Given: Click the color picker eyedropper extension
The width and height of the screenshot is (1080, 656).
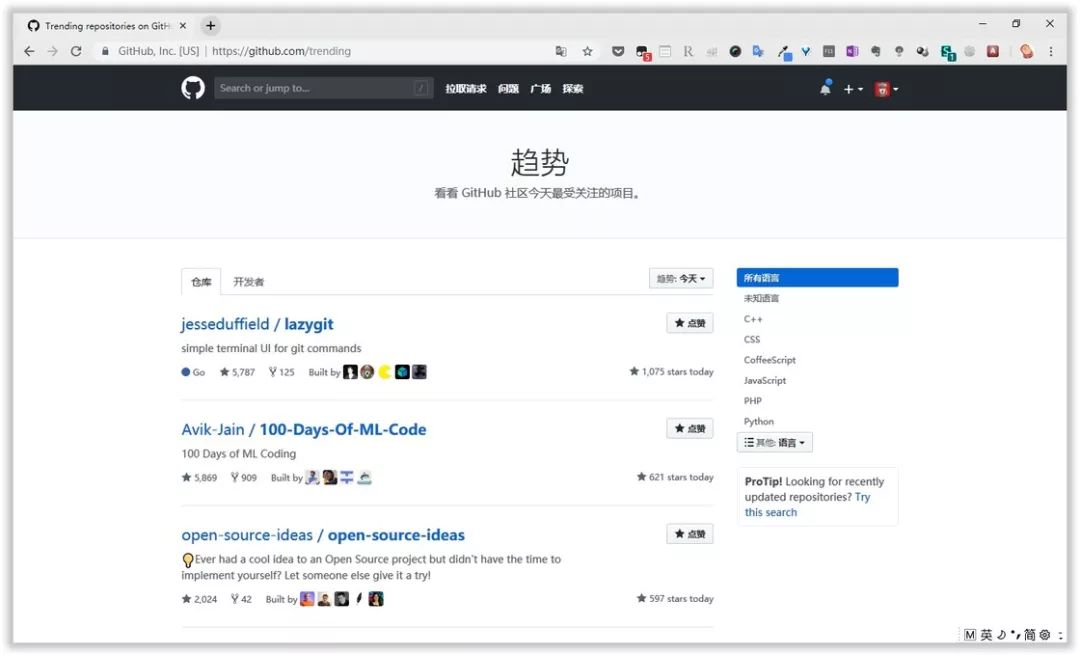Looking at the screenshot, I should coord(784,52).
